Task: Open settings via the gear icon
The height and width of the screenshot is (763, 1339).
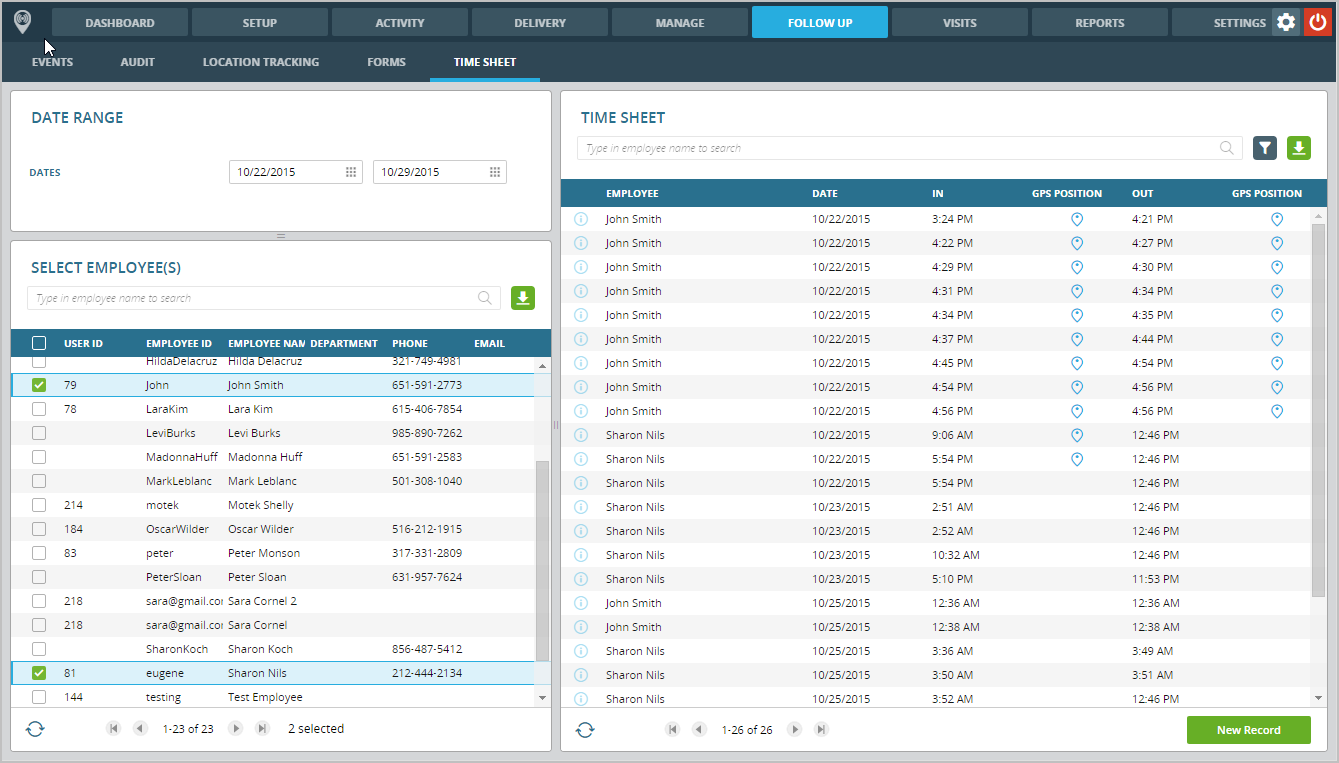Action: click(x=1286, y=22)
